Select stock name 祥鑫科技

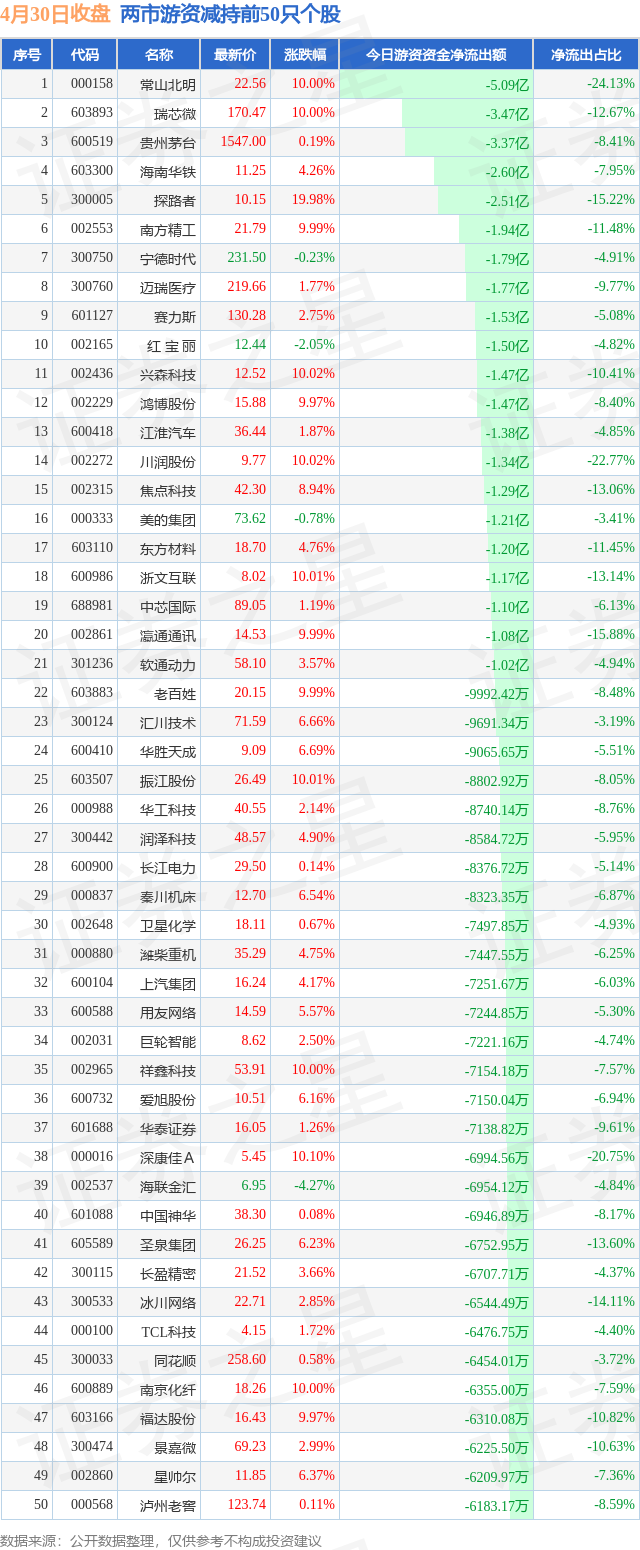coord(169,1070)
